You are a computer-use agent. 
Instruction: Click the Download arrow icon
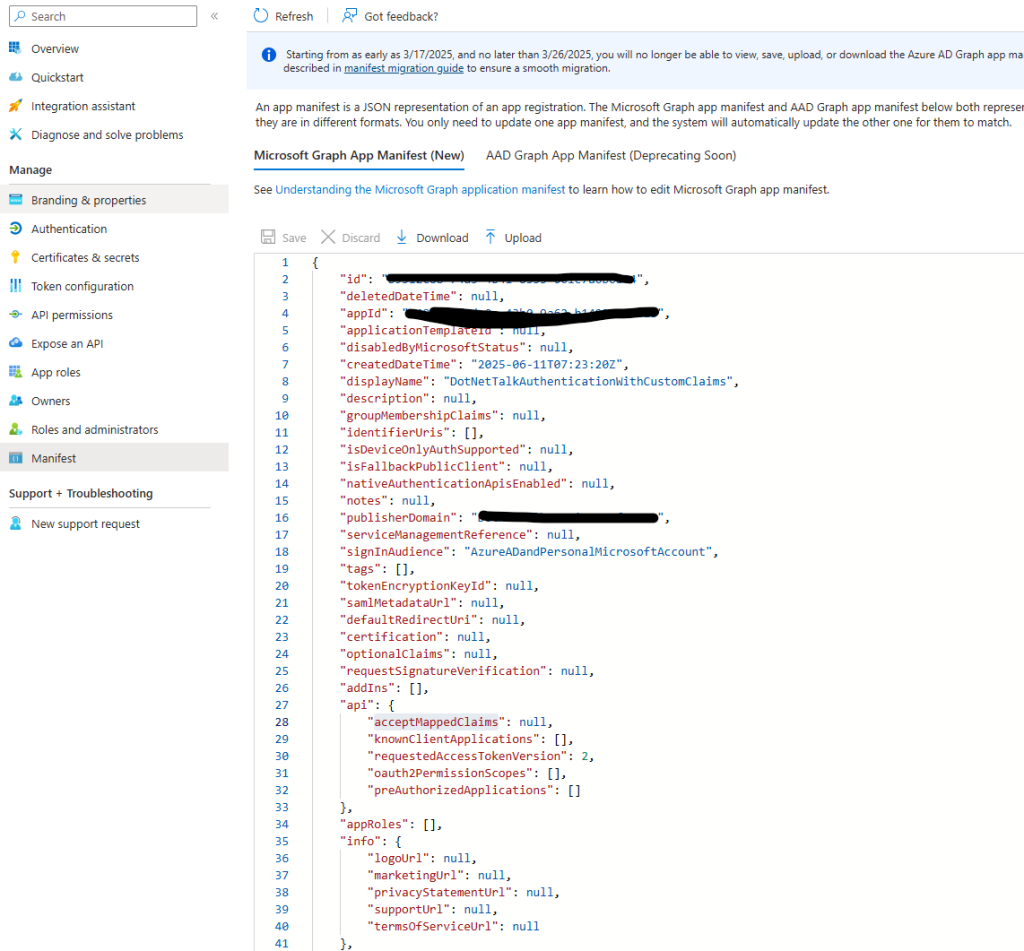[402, 237]
